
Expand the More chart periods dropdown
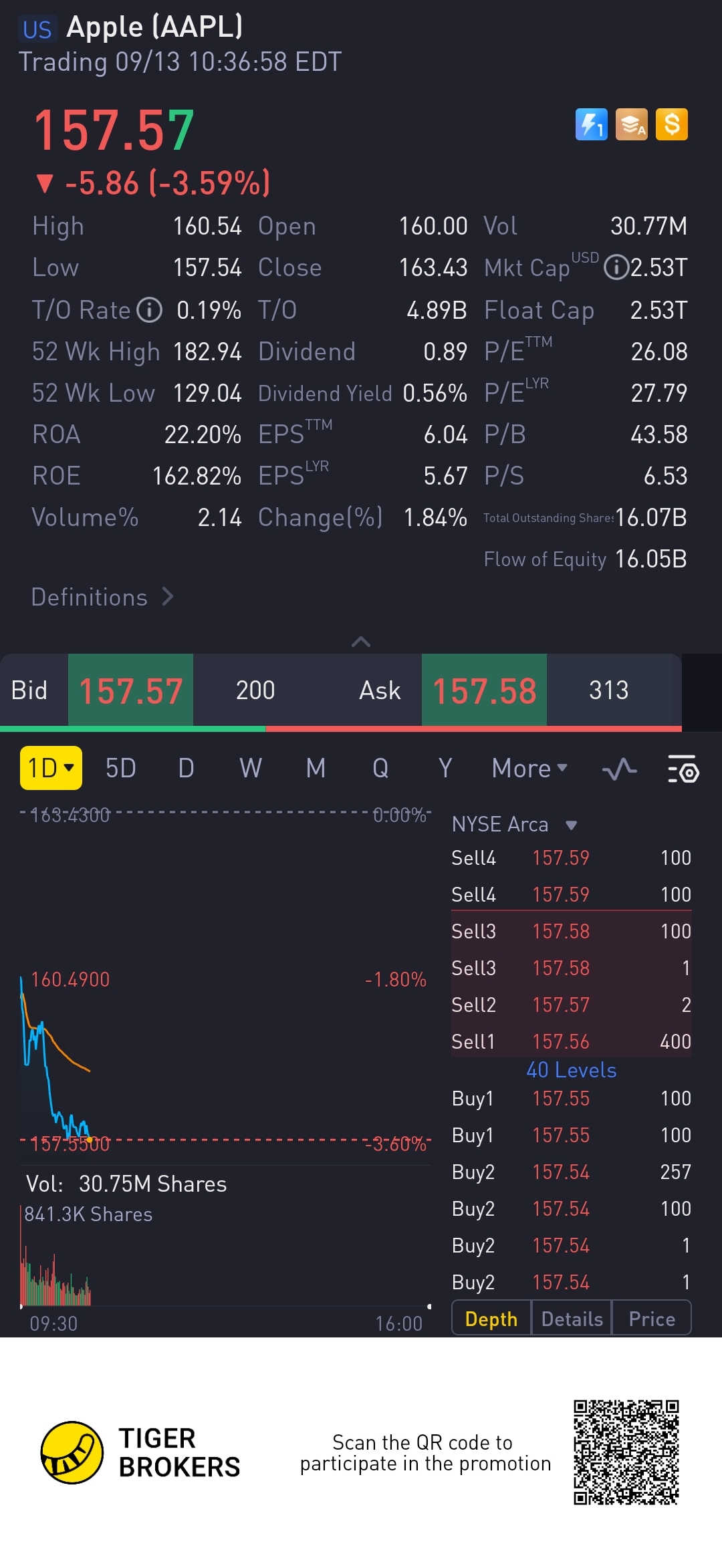coord(529,769)
